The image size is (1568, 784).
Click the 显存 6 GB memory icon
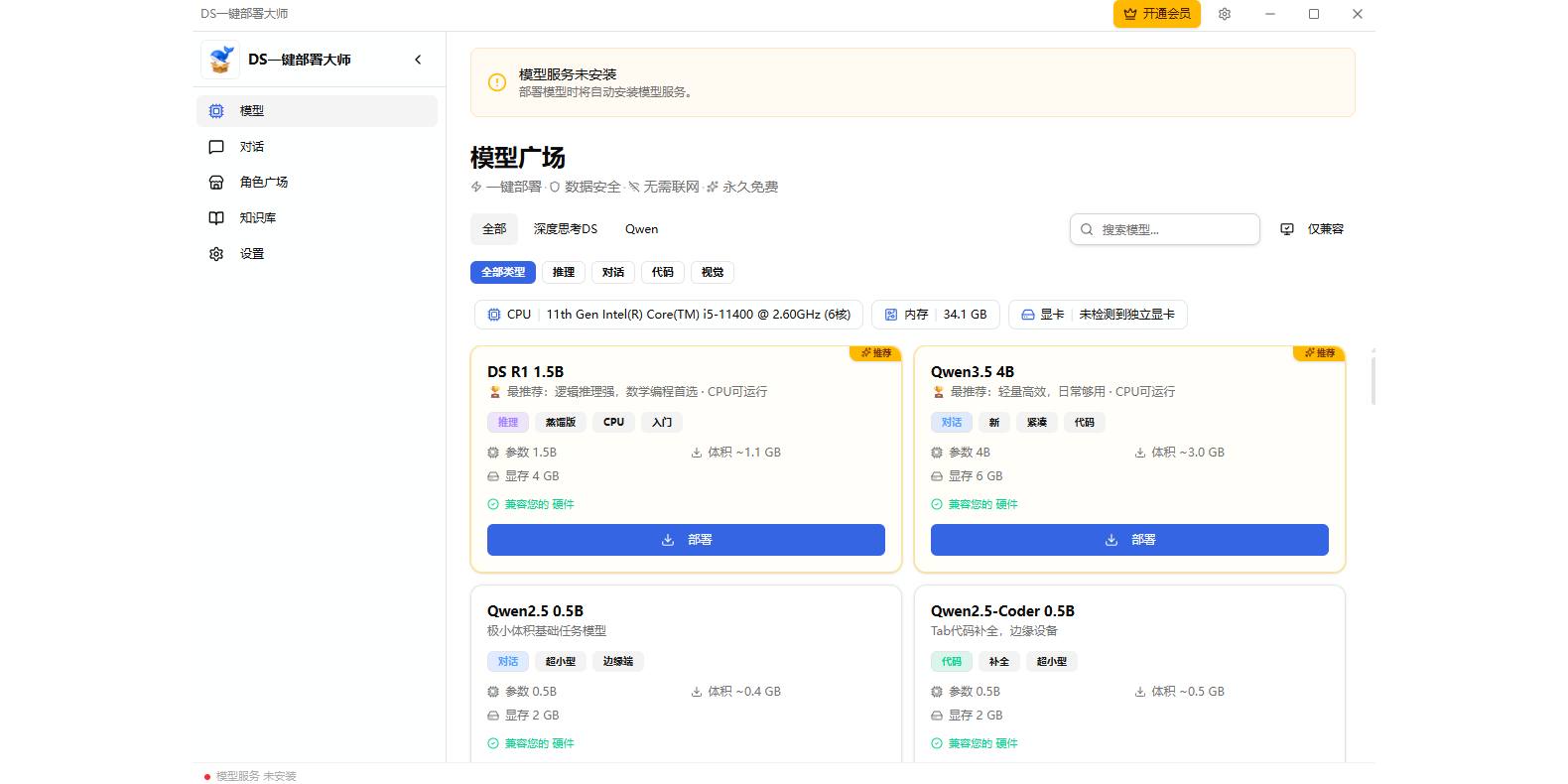pos(937,476)
